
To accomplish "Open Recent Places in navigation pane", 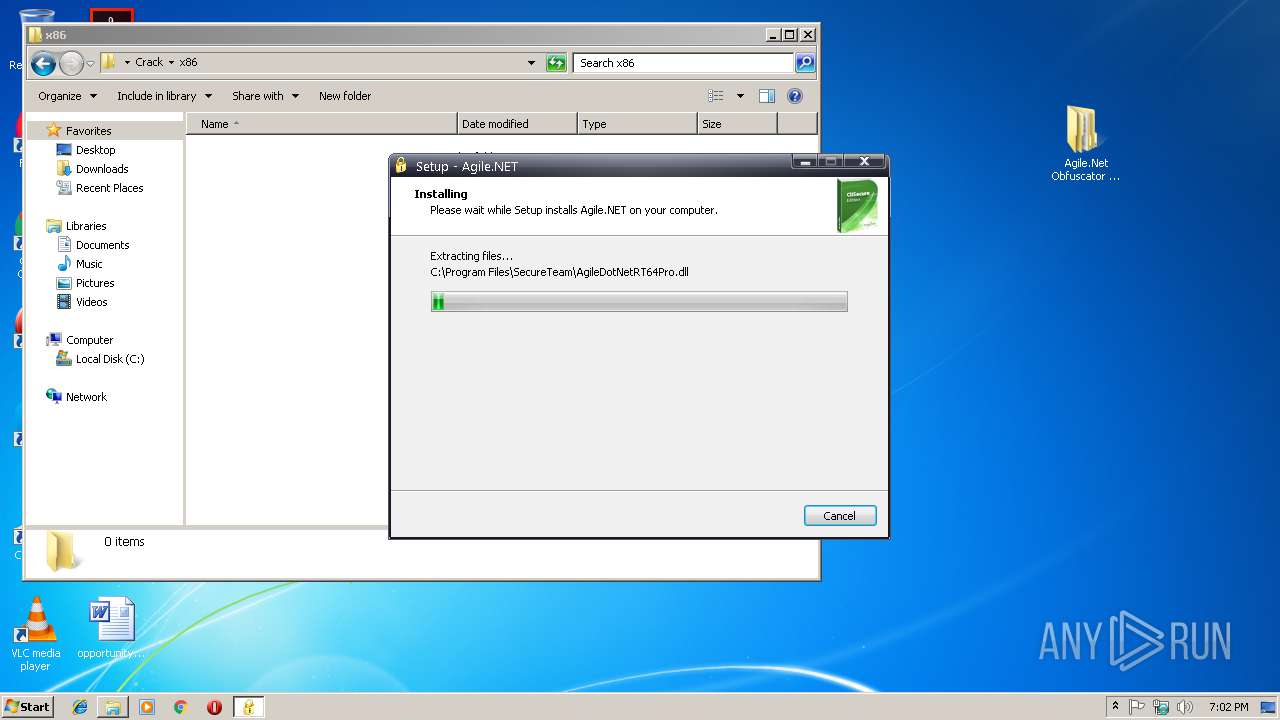I will coord(109,188).
